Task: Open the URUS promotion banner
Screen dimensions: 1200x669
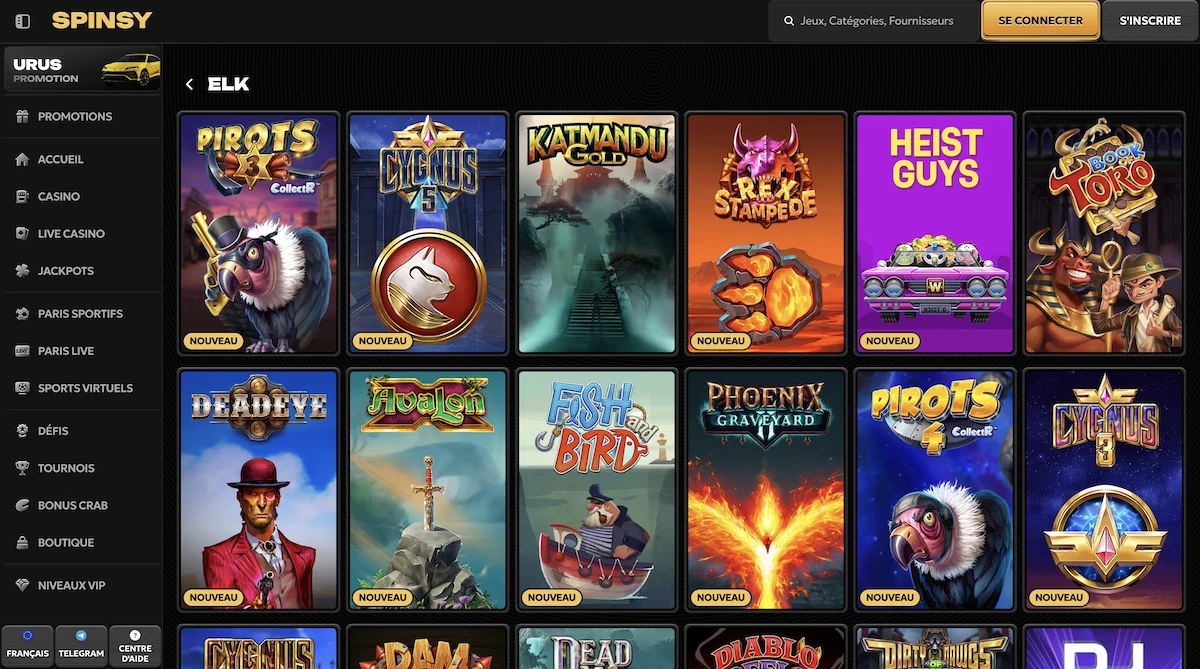Action: pyautogui.click(x=81, y=69)
